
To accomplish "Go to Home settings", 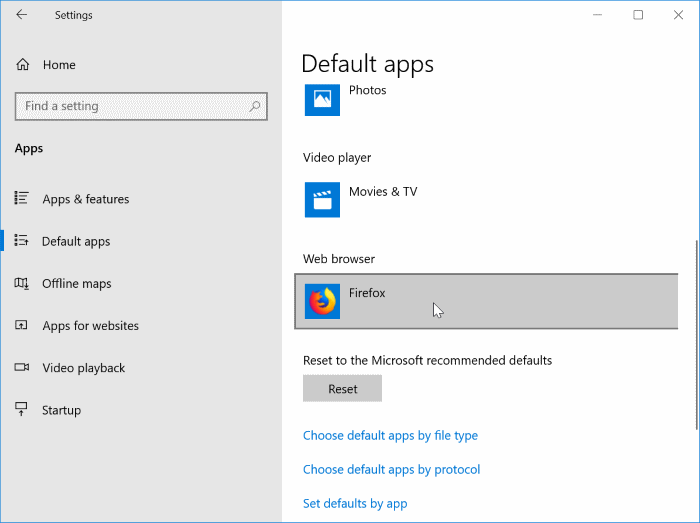I will [59, 65].
